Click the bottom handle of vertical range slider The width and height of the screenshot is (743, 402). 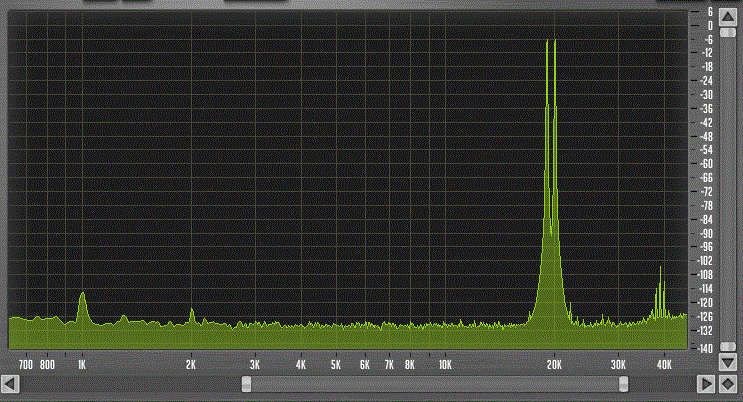tap(728, 347)
